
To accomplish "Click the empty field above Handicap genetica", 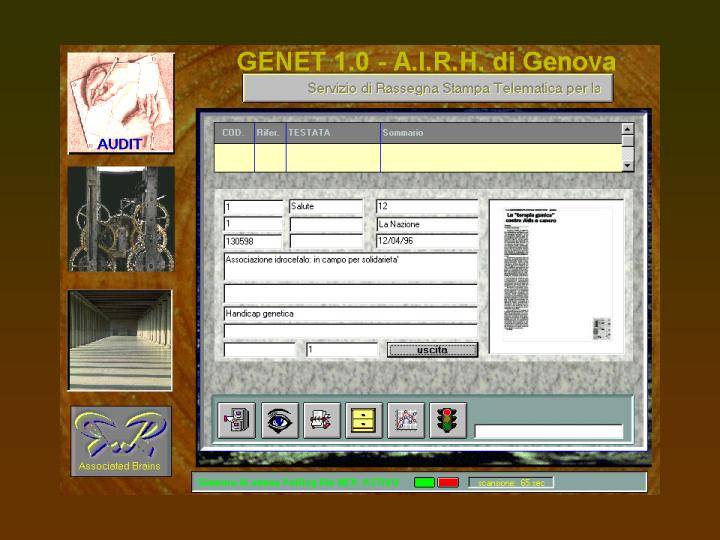I will (x=351, y=294).
